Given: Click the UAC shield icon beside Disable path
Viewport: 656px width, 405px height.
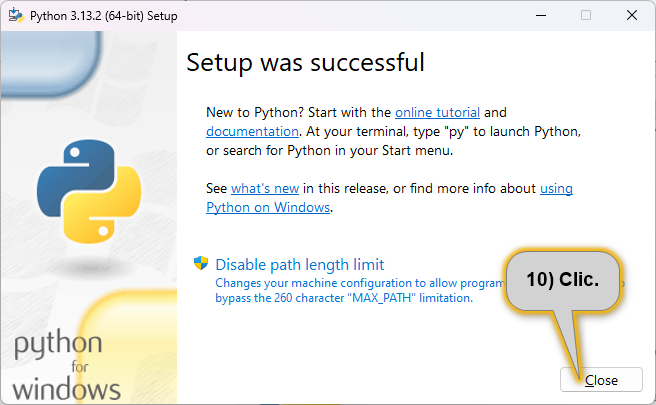Looking at the screenshot, I should (201, 263).
